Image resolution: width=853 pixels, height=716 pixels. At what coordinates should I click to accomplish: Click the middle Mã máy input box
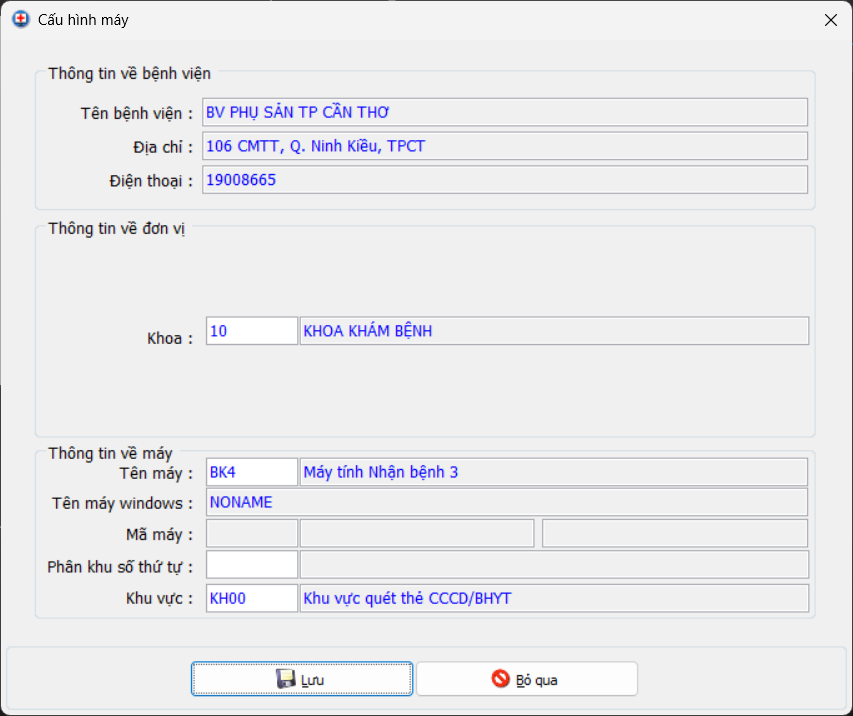pos(417,533)
